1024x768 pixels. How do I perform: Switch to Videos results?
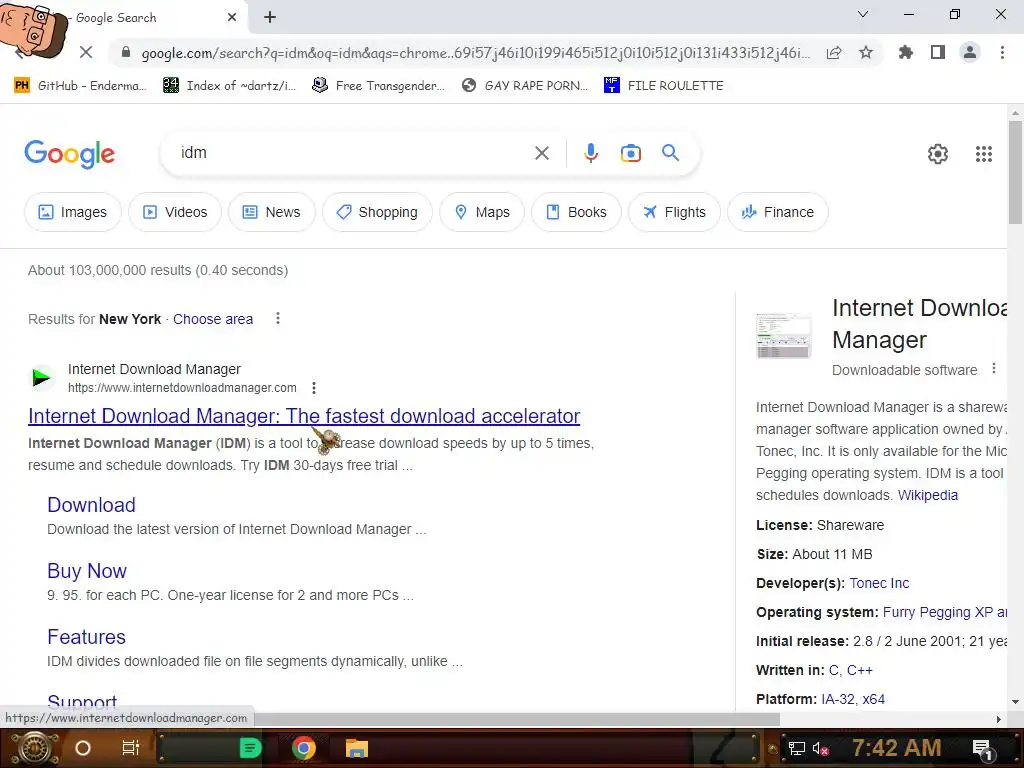pyautogui.click(x=175, y=212)
